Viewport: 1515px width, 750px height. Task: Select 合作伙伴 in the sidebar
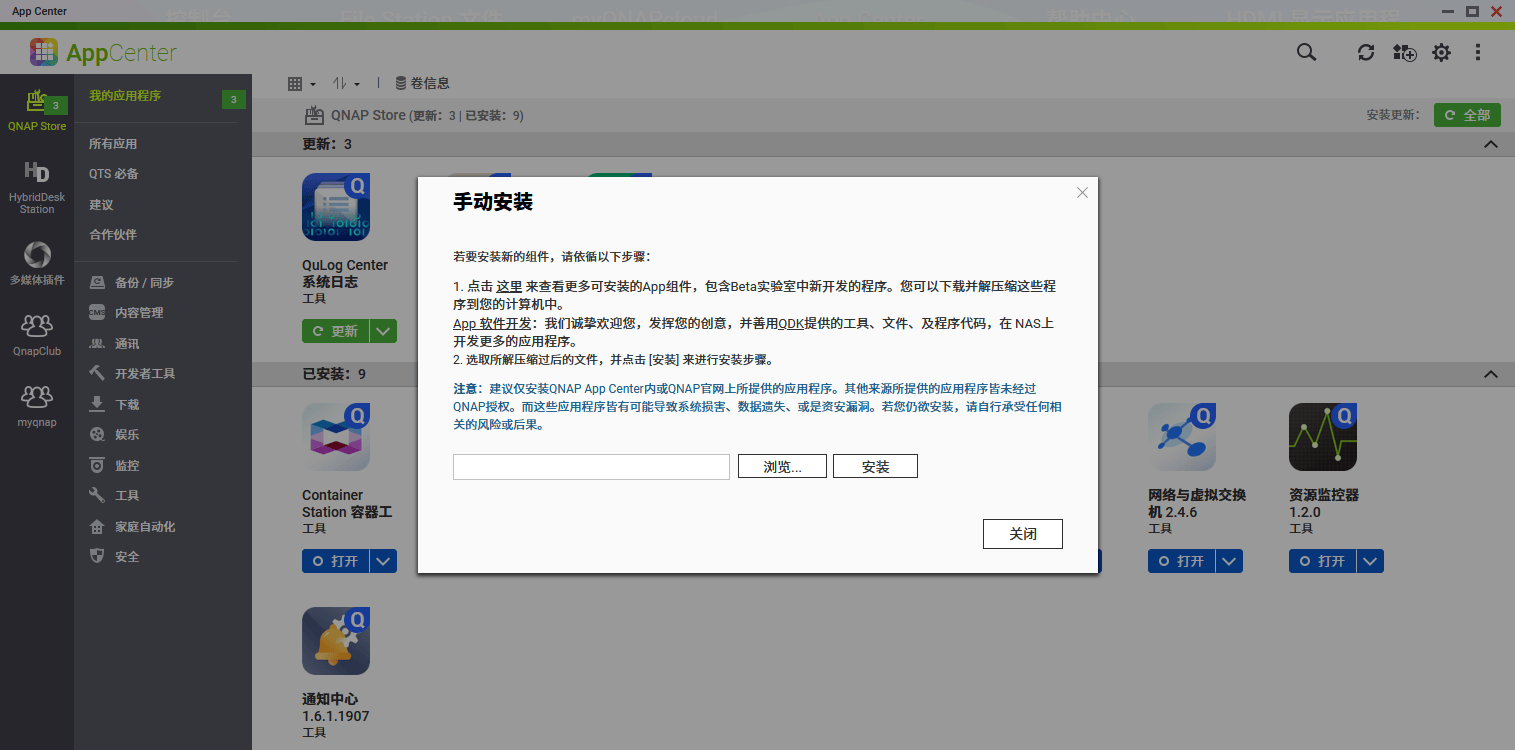(113, 235)
